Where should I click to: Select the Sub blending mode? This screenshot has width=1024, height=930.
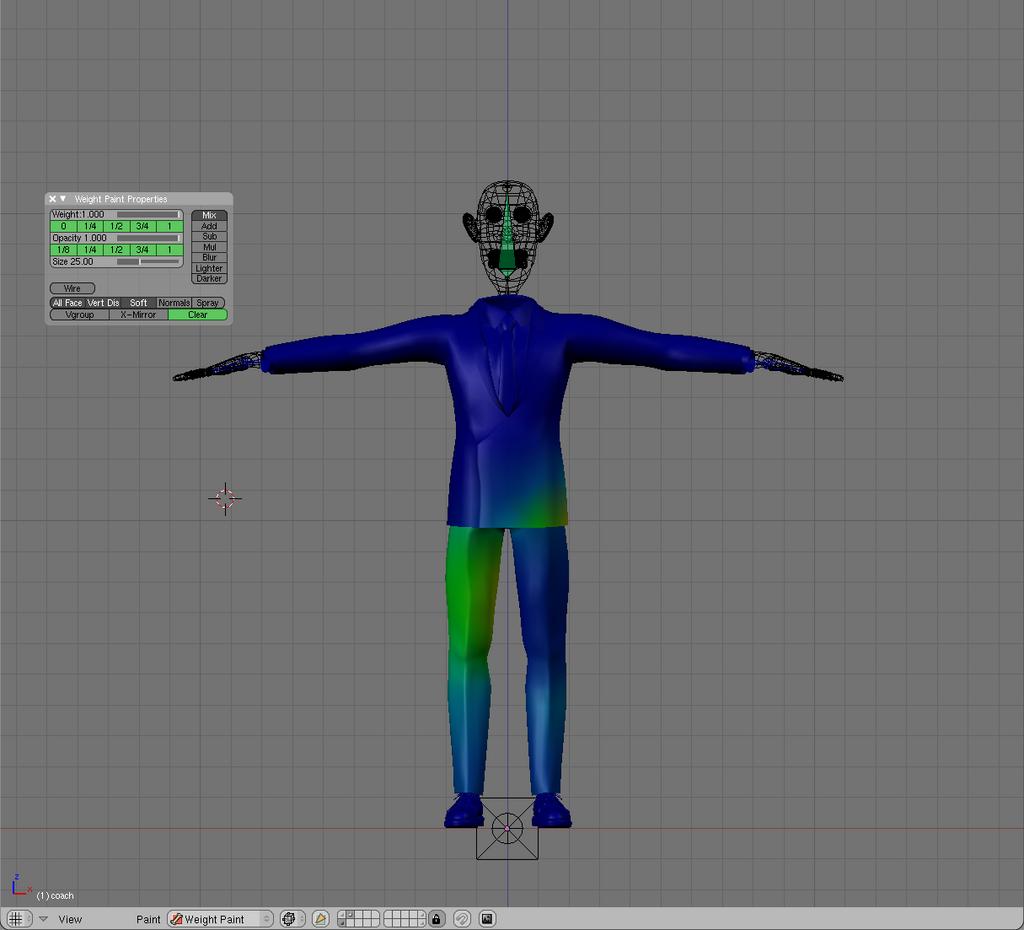click(209, 236)
